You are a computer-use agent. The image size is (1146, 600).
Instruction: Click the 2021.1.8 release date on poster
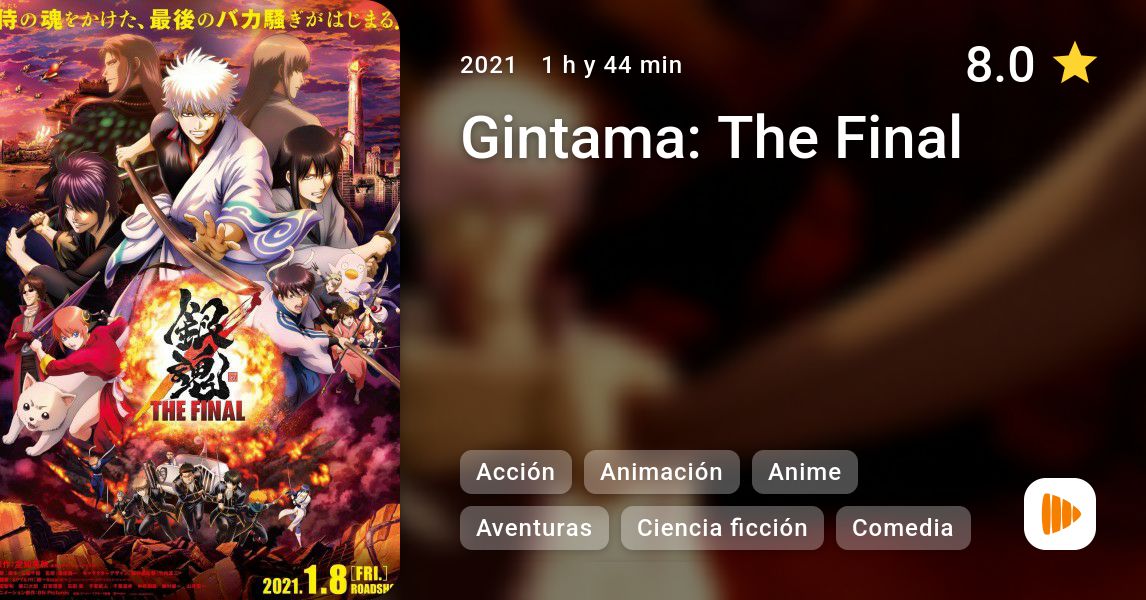(304, 581)
